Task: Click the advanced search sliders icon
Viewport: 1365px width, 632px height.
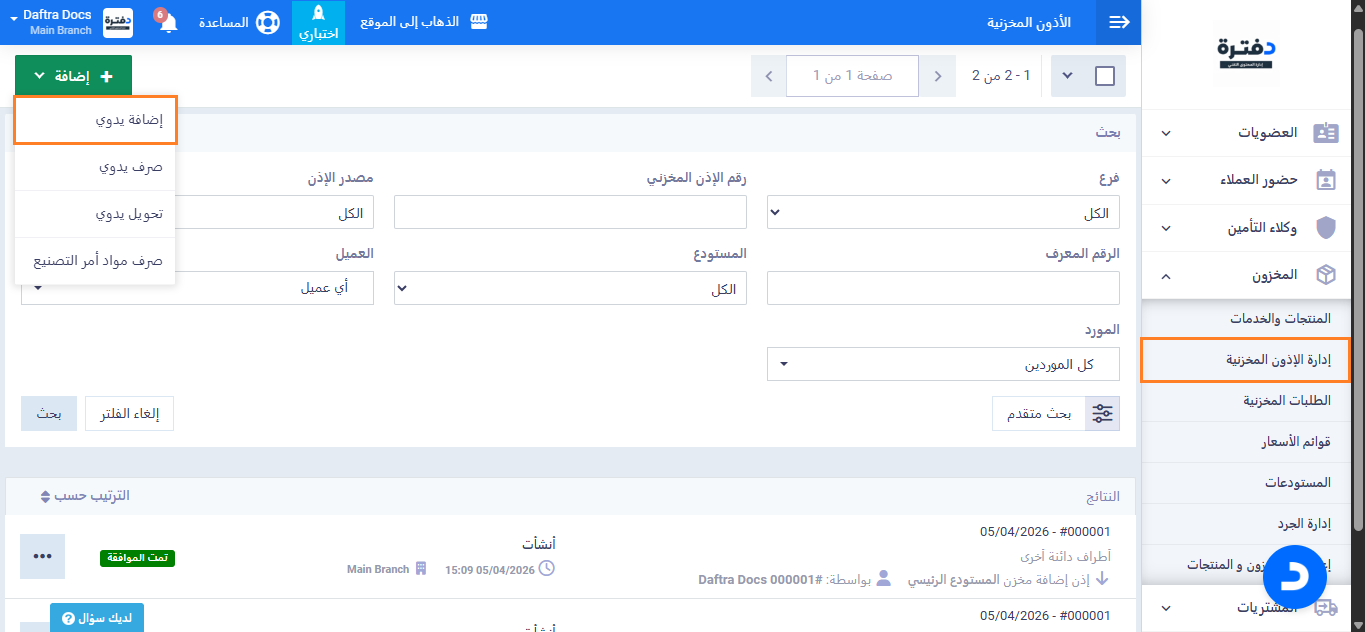Action: pyautogui.click(x=1103, y=413)
